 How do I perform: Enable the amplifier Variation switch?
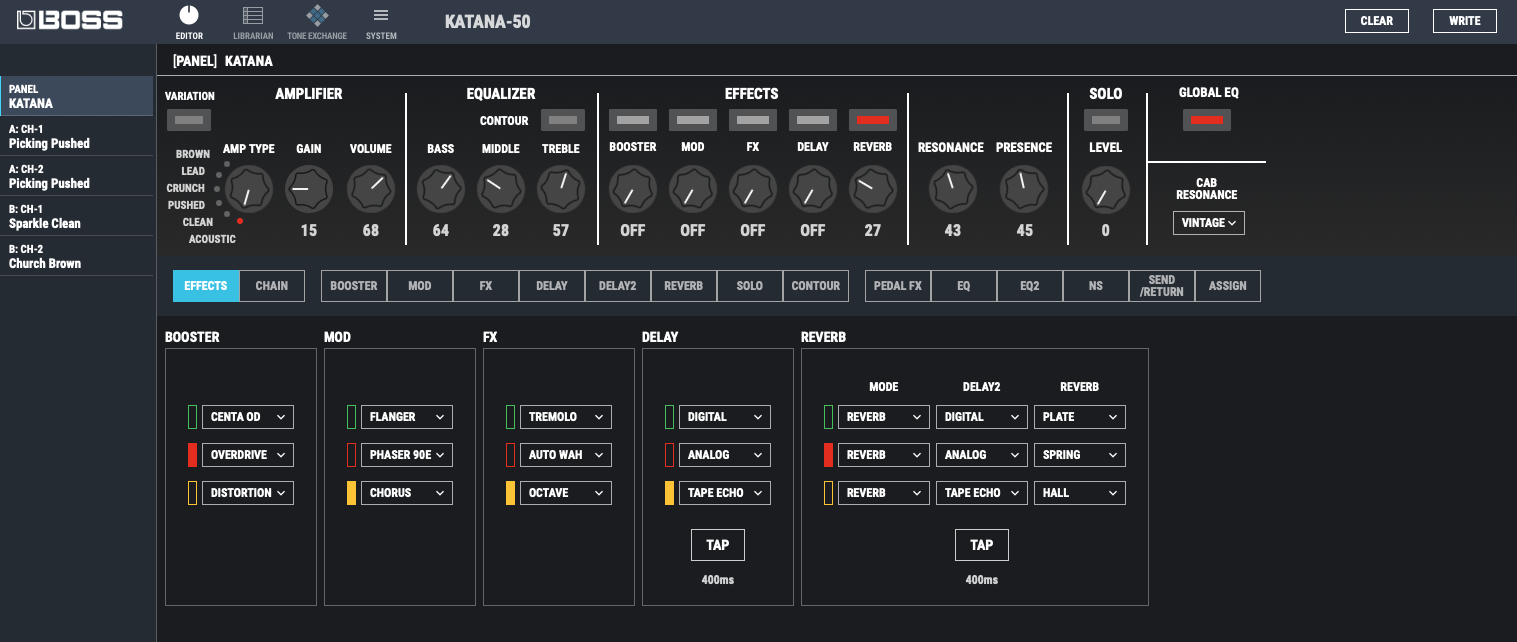pos(189,121)
